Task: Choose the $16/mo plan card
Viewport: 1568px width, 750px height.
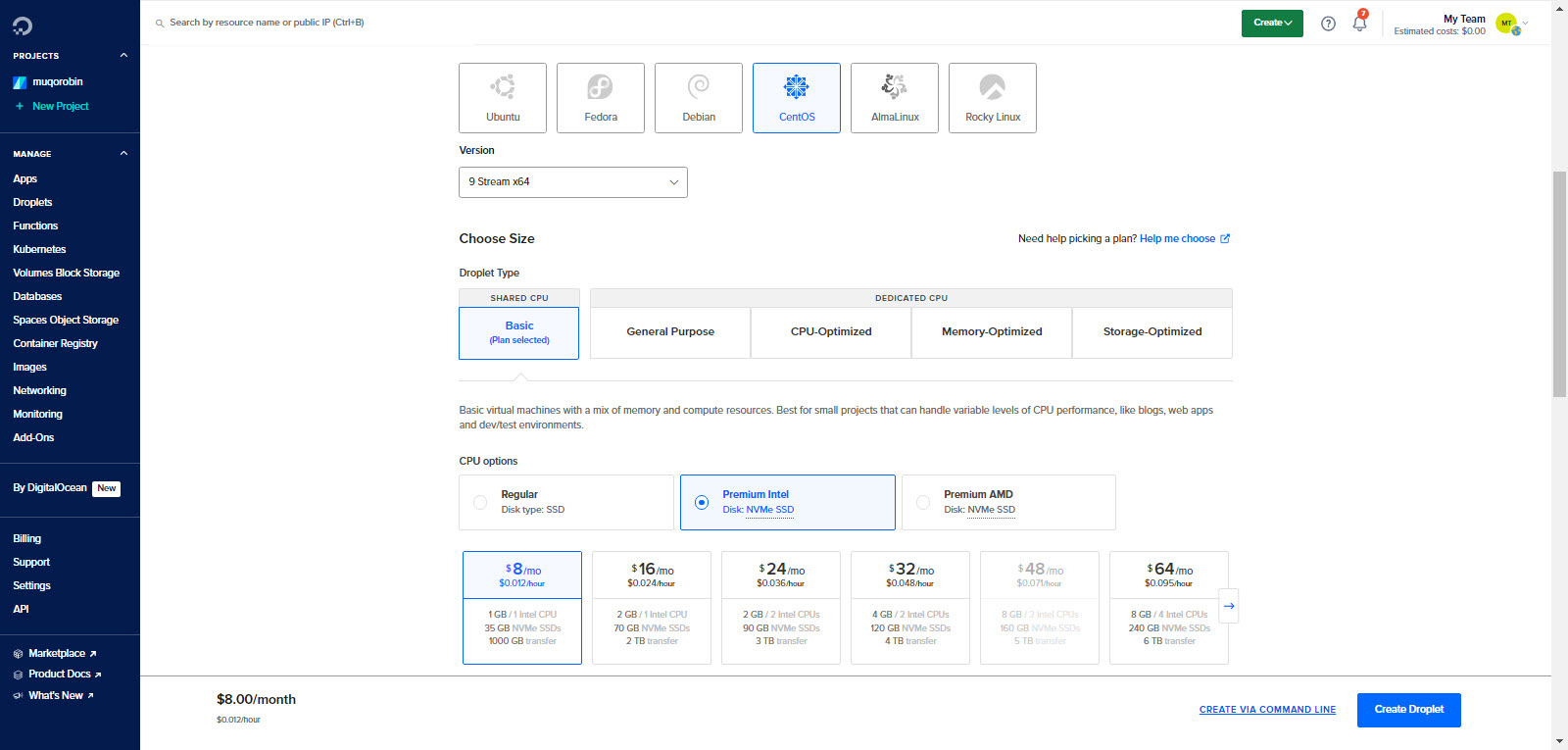Action: pyautogui.click(x=652, y=608)
